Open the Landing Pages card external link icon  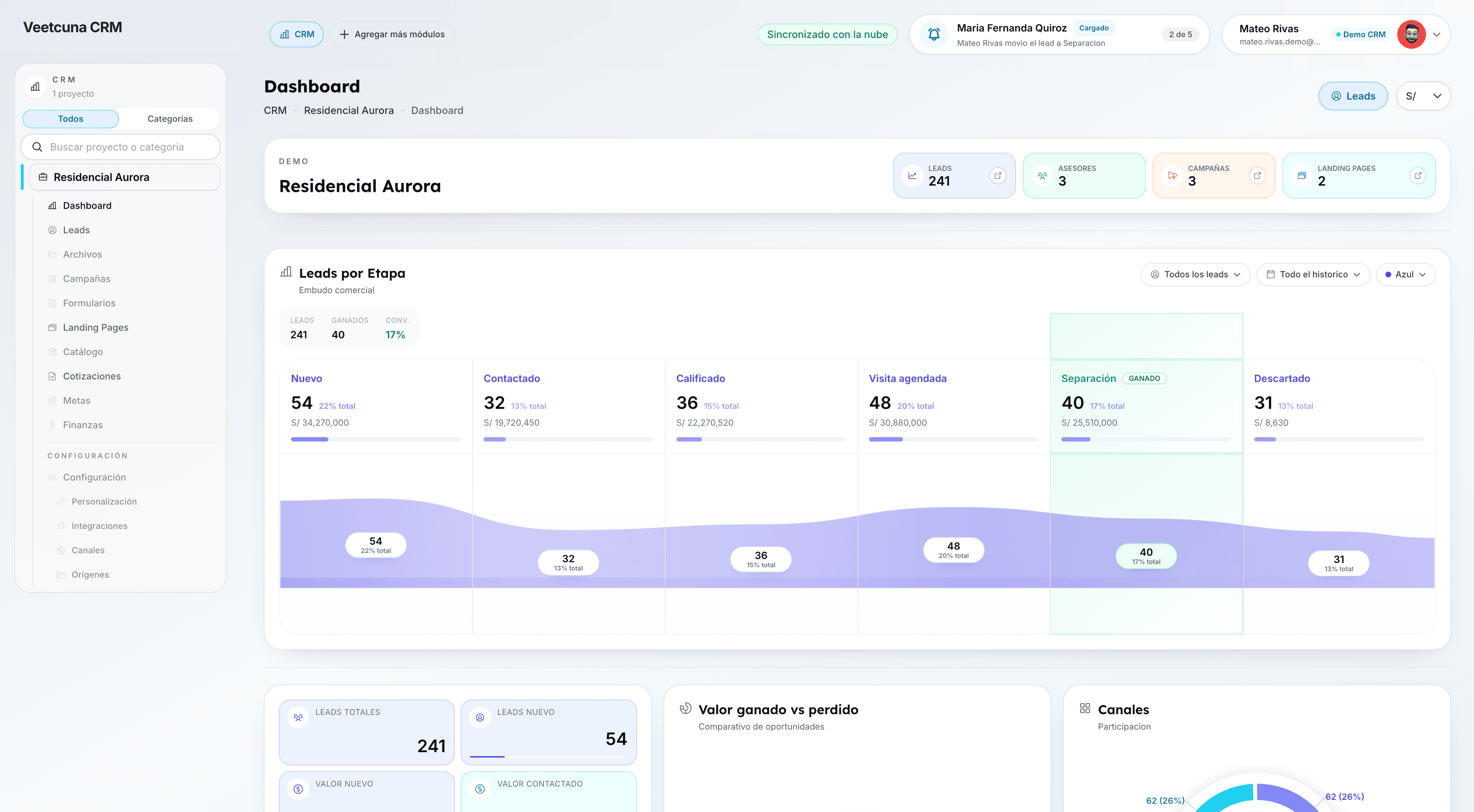1418,176
